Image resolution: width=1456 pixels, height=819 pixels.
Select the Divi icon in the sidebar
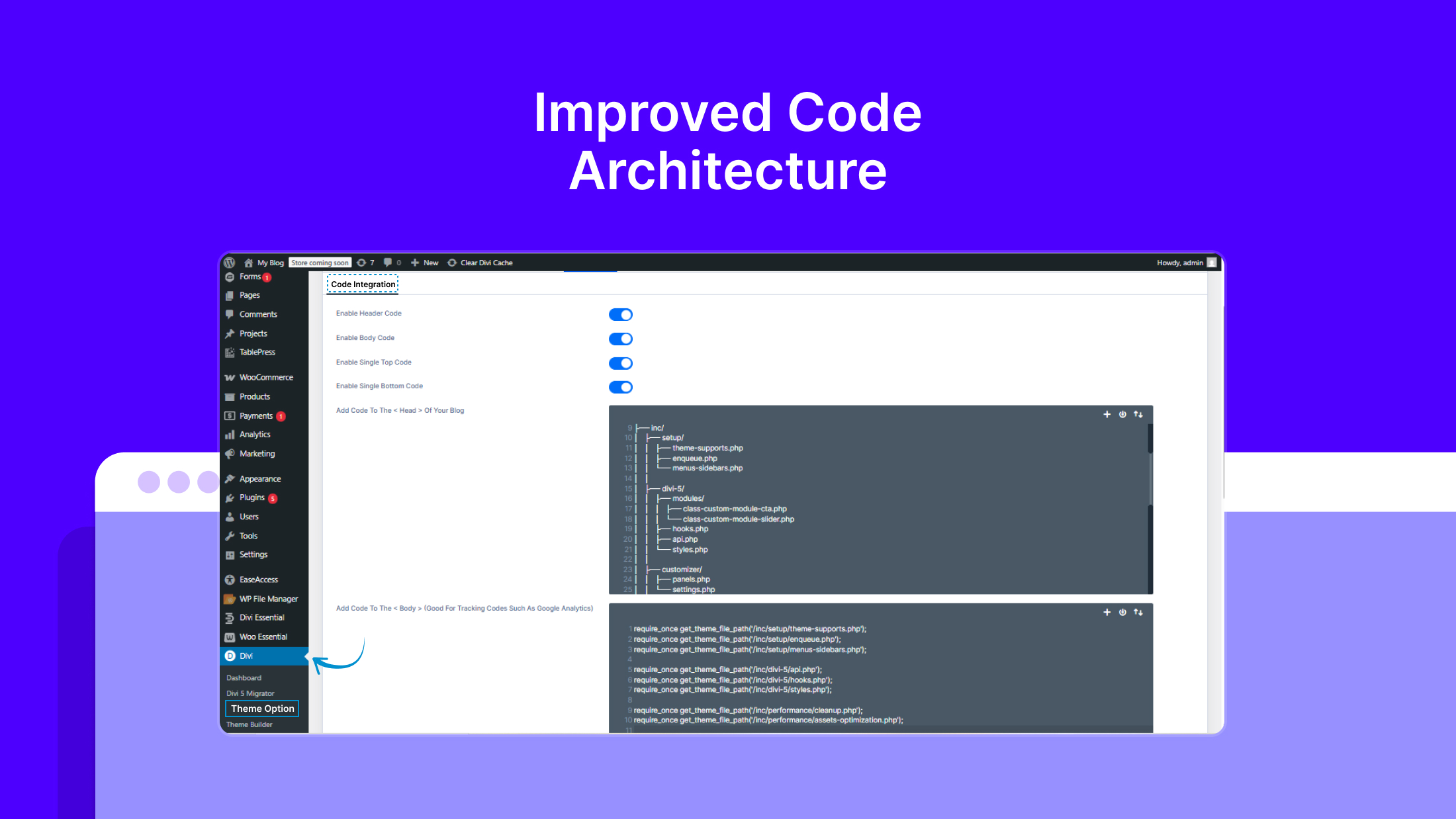(230, 656)
